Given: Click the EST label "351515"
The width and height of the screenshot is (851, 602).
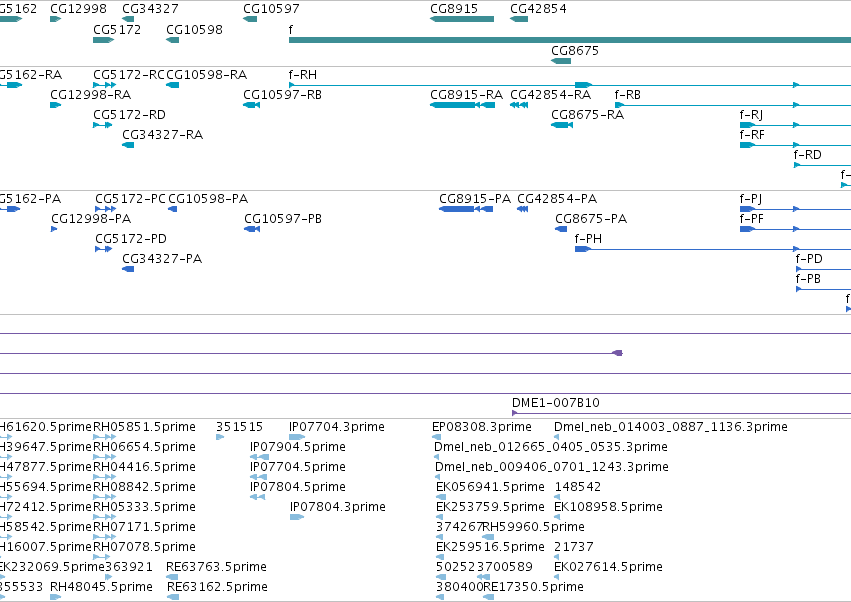Looking at the screenshot, I should [x=239, y=427].
